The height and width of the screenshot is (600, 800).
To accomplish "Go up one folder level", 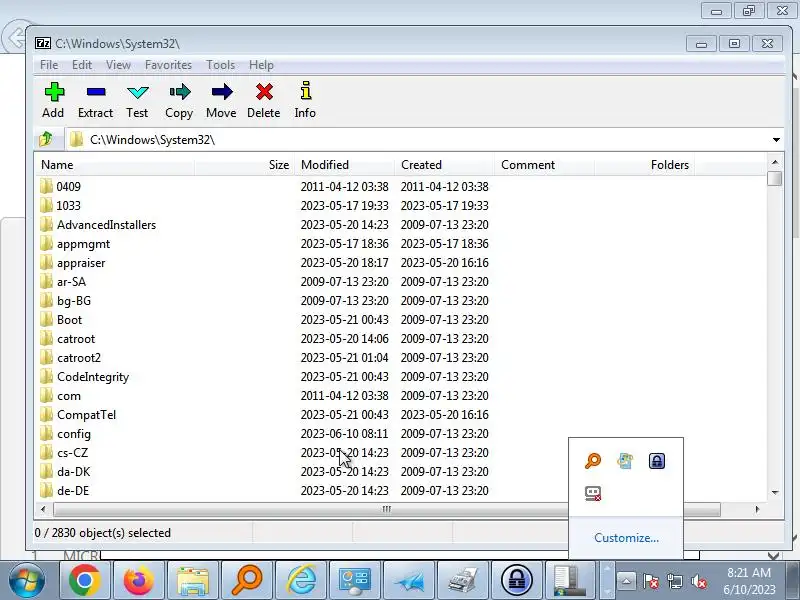I will coord(46,139).
